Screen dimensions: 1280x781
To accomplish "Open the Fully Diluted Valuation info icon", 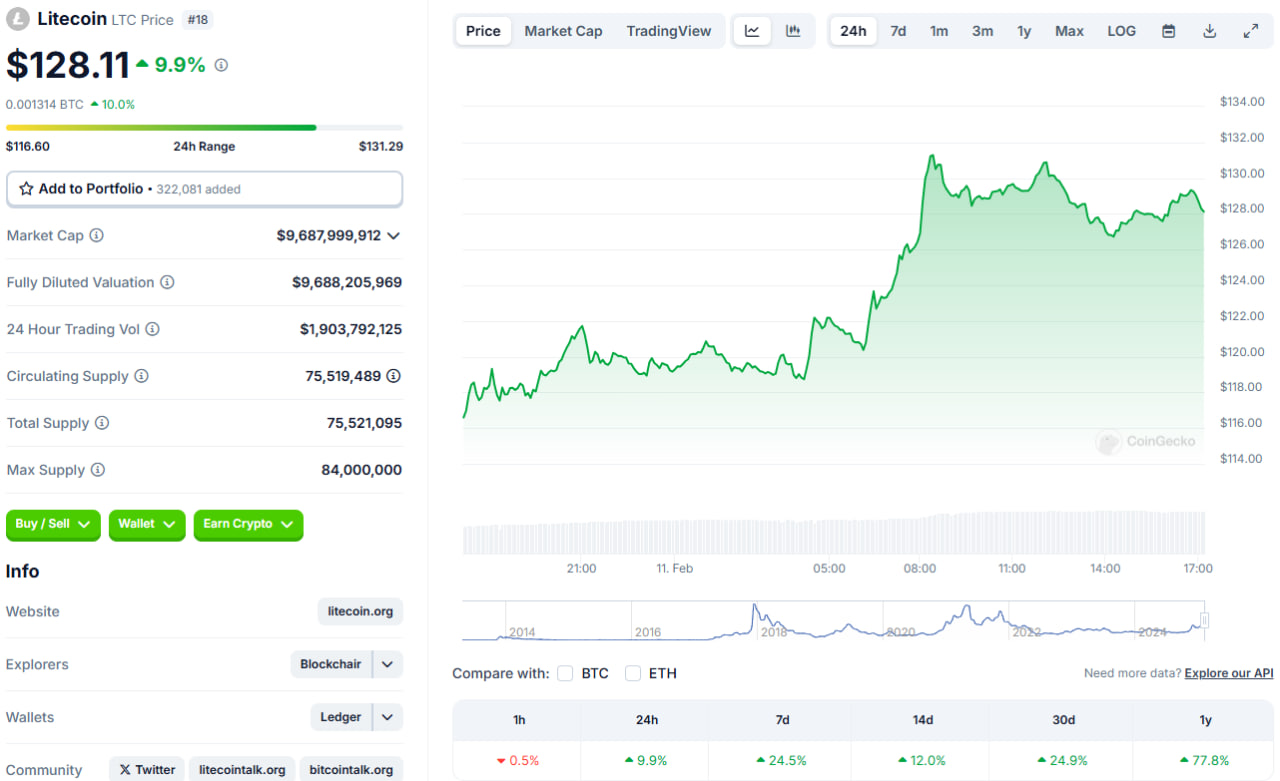I will [x=167, y=283].
